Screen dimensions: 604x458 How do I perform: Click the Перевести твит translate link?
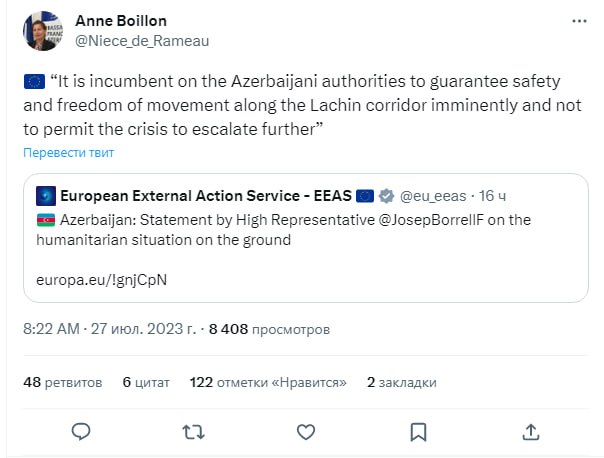click(69, 153)
